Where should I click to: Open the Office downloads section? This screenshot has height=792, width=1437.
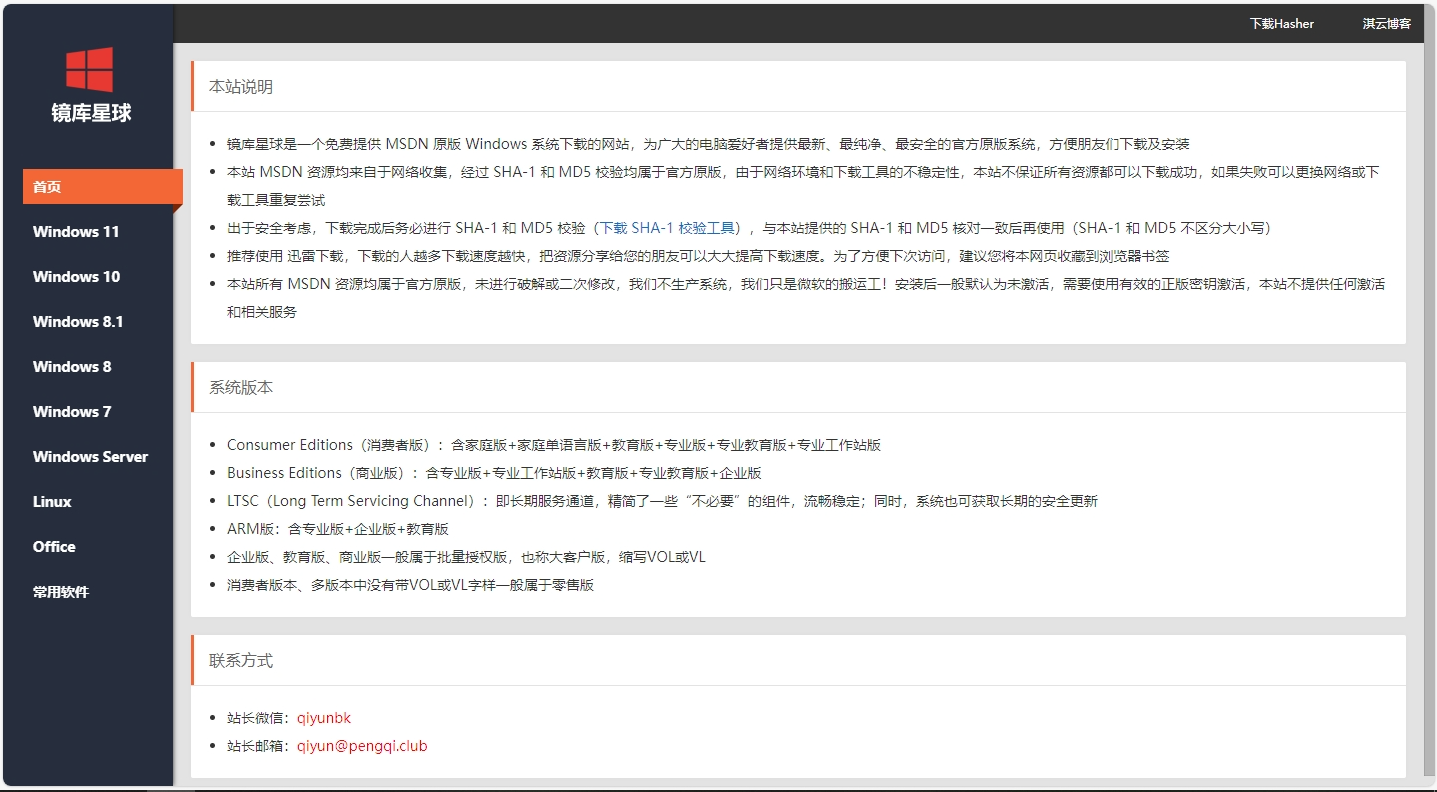[x=54, y=546]
